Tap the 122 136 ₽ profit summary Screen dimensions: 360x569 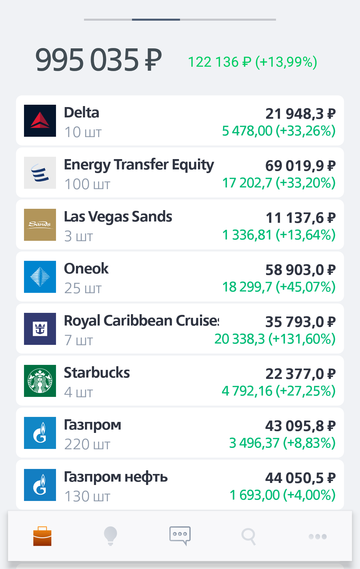pyautogui.click(x=253, y=62)
